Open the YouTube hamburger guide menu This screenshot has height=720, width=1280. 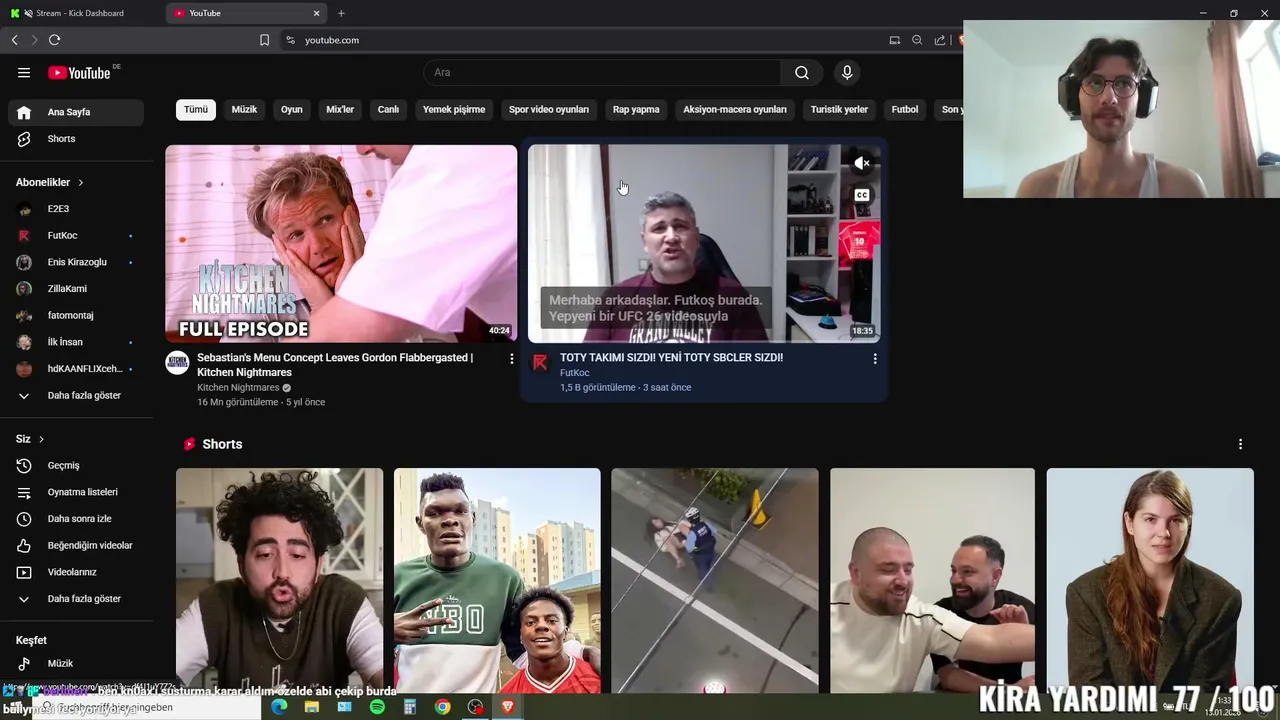24,72
